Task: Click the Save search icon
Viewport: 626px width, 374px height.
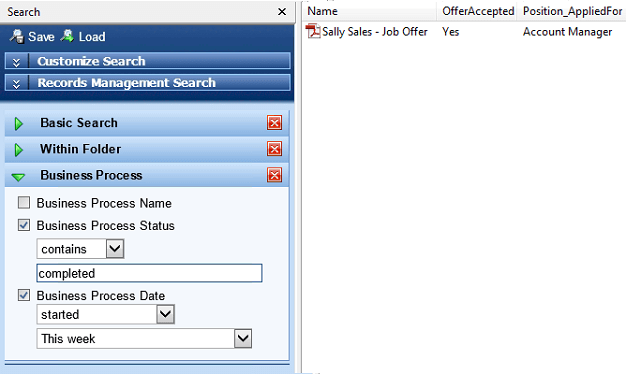Action: (x=17, y=36)
